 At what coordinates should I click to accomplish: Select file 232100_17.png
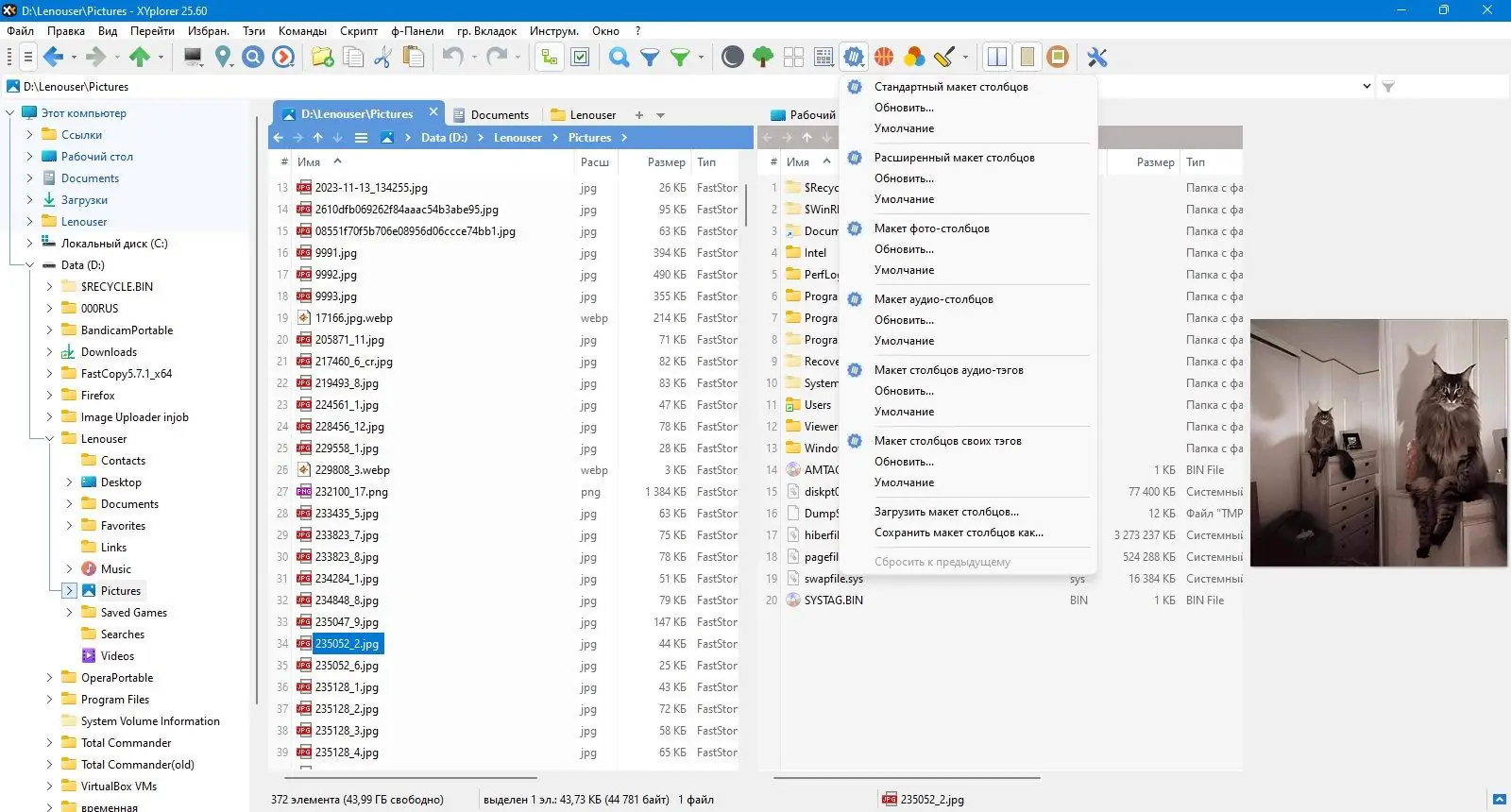coord(351,492)
